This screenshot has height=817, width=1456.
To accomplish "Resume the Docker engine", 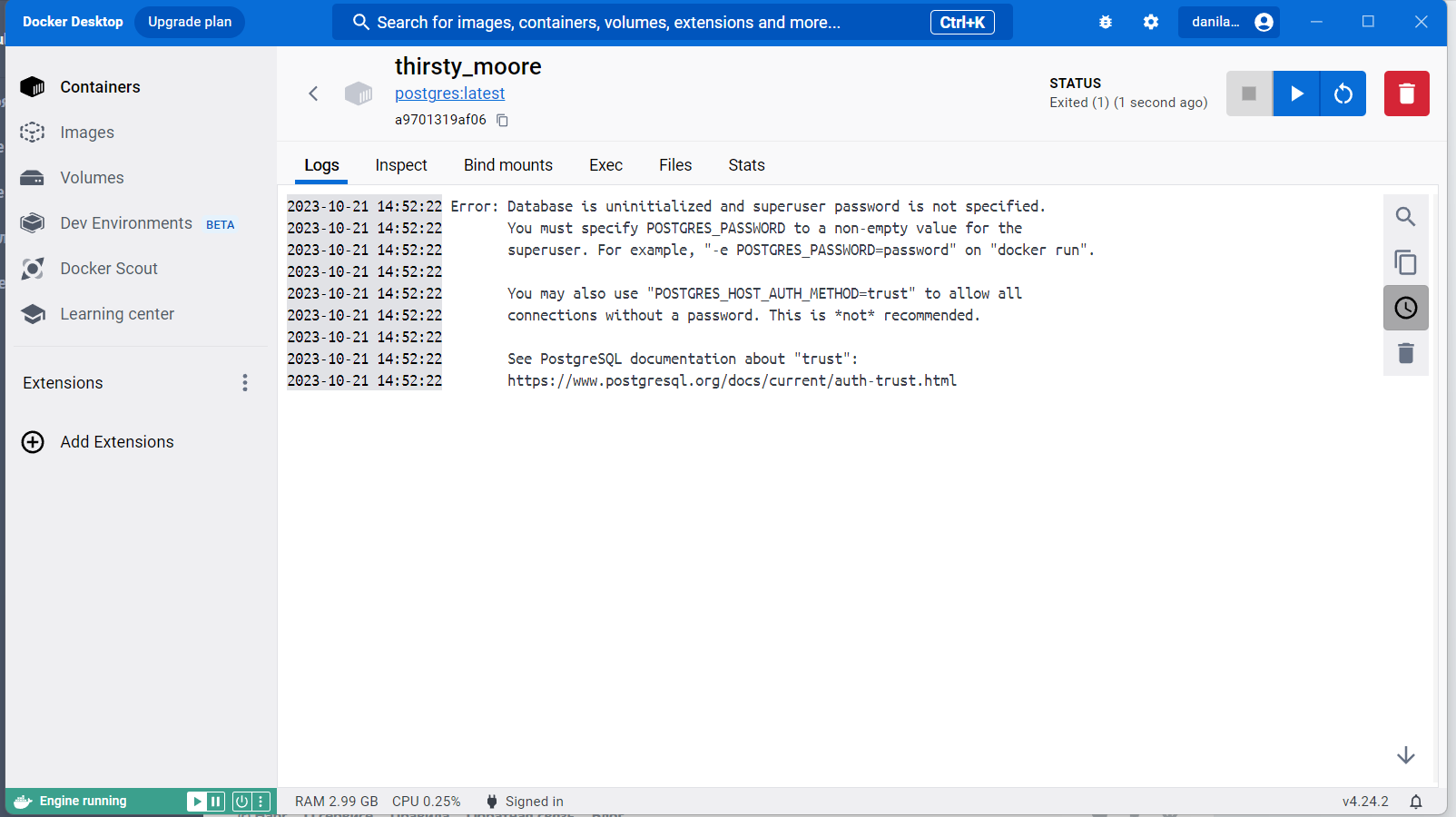I will click(x=196, y=802).
